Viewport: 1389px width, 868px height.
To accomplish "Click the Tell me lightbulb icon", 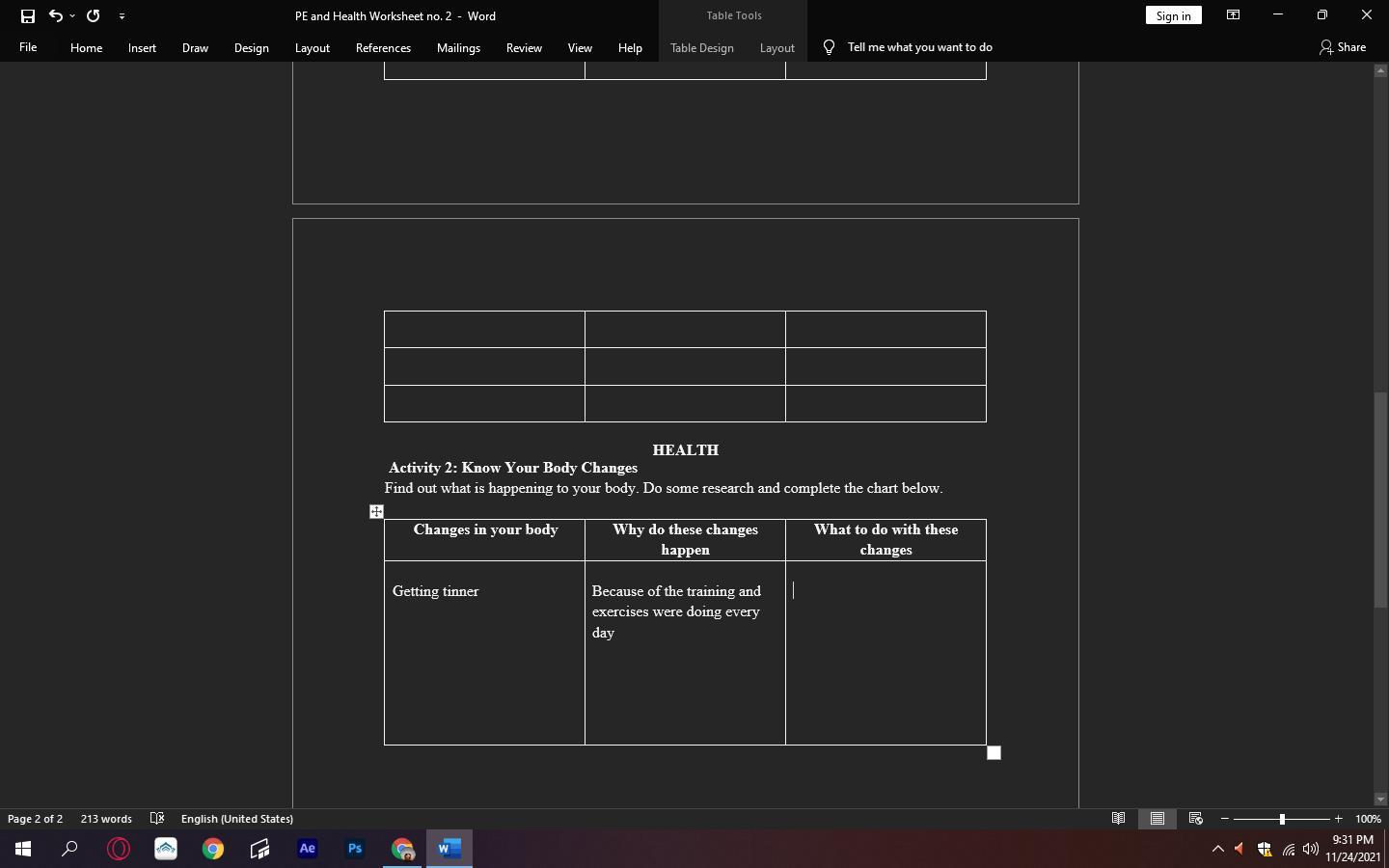I will pos(829,47).
